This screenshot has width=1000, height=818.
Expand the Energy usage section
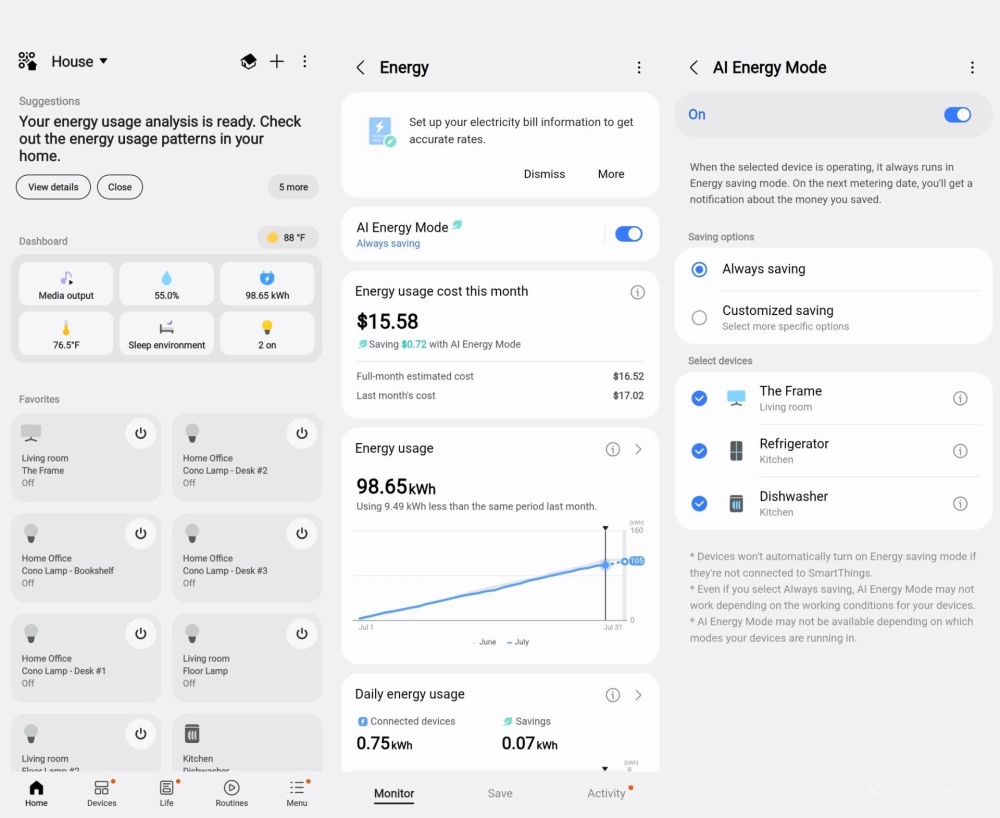[x=640, y=449]
